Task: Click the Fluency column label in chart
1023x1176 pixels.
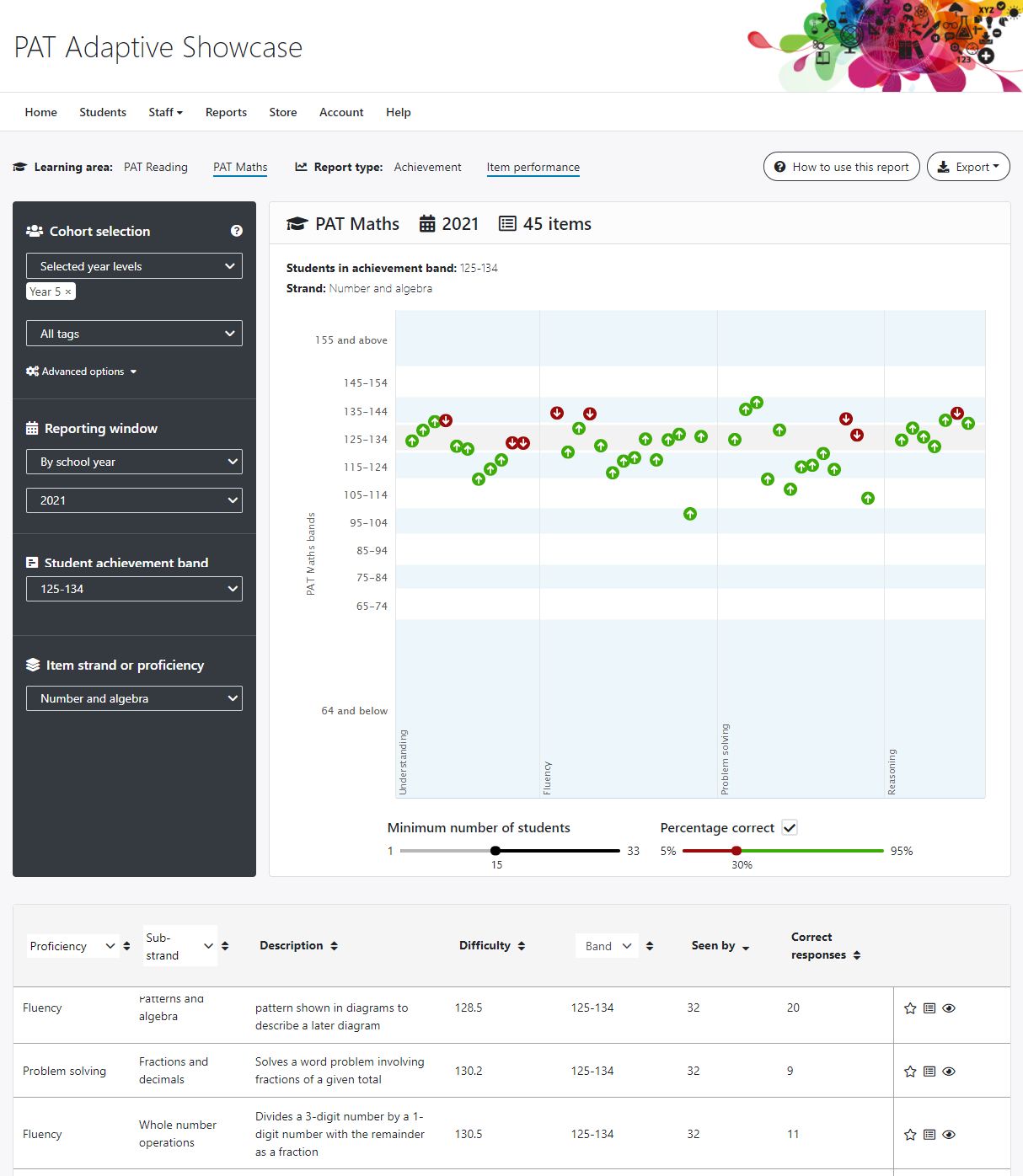Action: pyautogui.click(x=547, y=778)
